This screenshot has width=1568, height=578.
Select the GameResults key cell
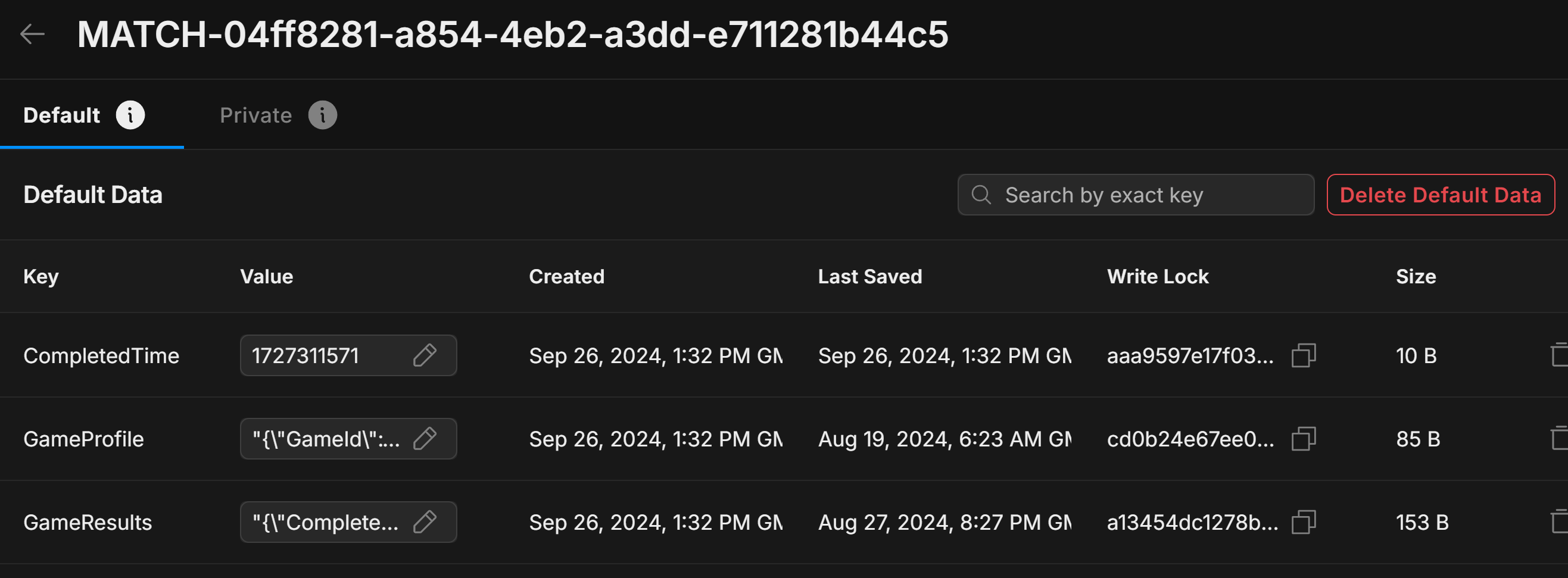pyautogui.click(x=87, y=521)
